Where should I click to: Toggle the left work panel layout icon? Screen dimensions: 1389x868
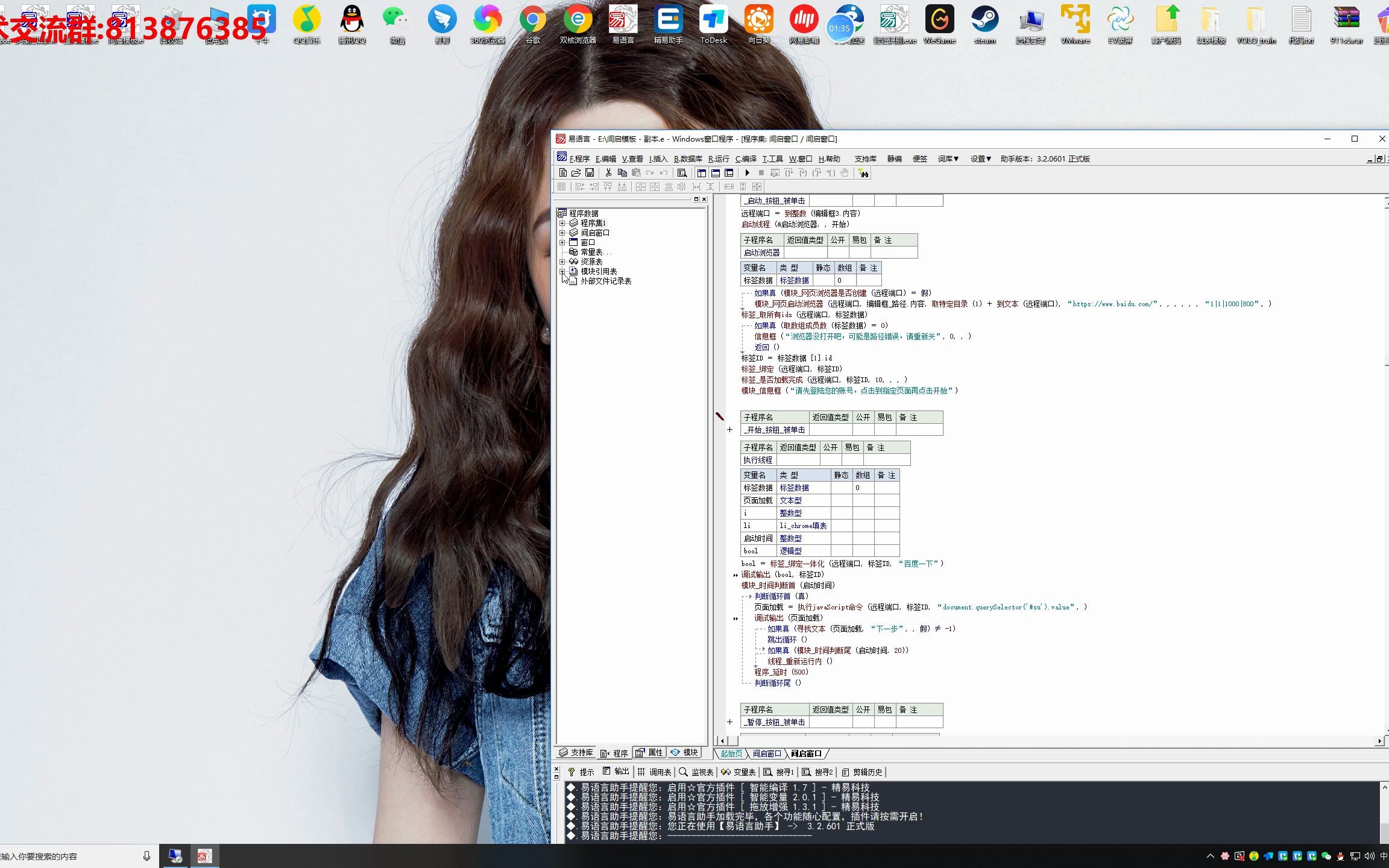(702, 173)
